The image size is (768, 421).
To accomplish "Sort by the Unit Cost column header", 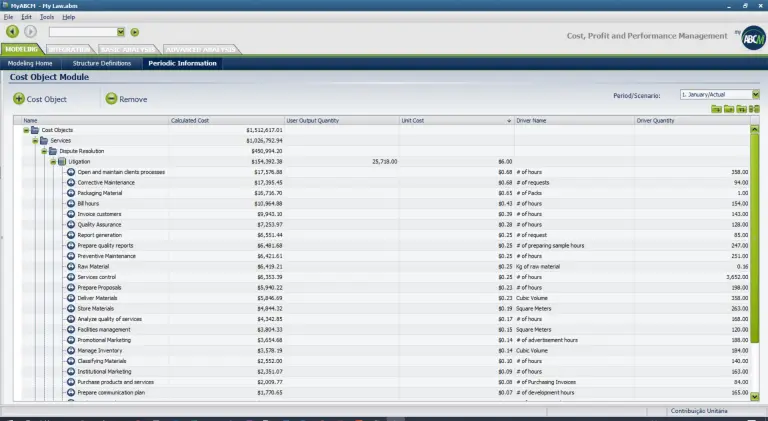I will point(455,120).
